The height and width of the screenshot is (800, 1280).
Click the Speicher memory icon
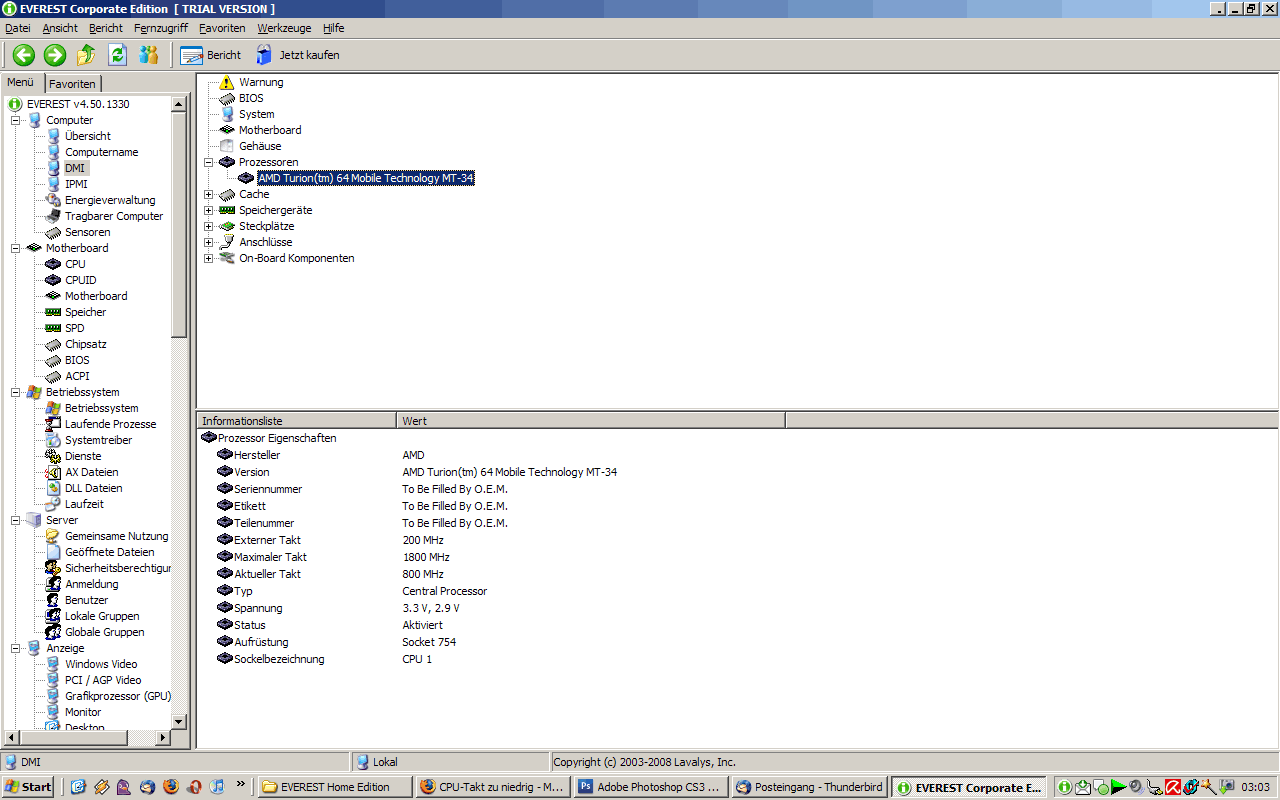(53, 312)
